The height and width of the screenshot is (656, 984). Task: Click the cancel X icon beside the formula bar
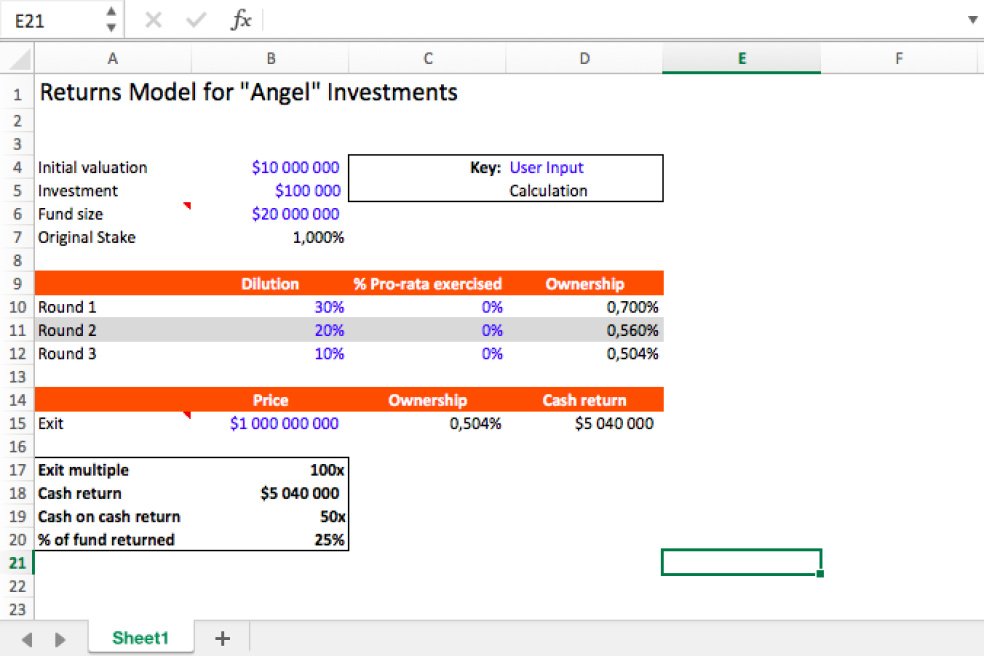click(155, 18)
